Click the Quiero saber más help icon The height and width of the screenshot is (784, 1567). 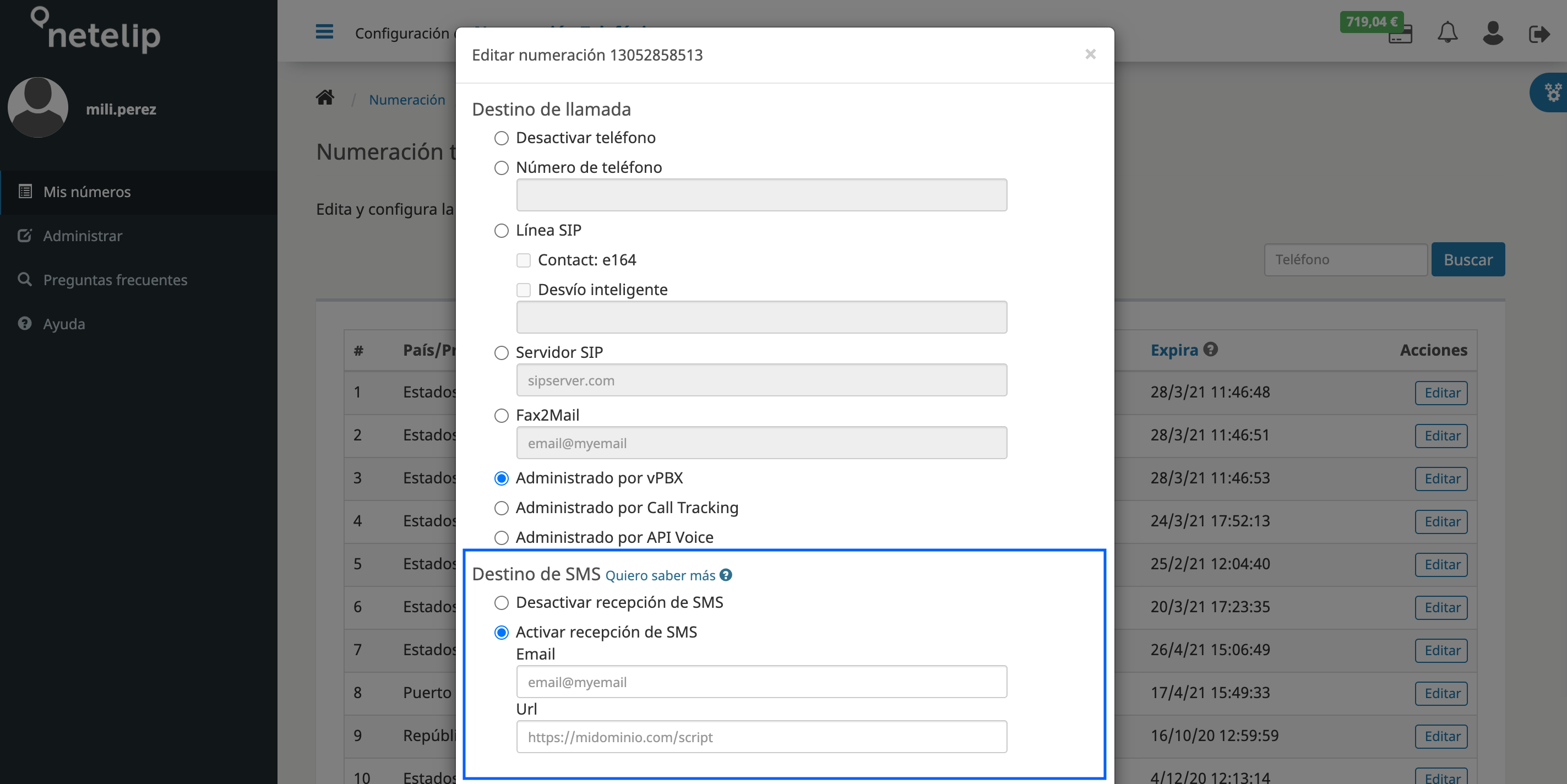click(x=725, y=575)
